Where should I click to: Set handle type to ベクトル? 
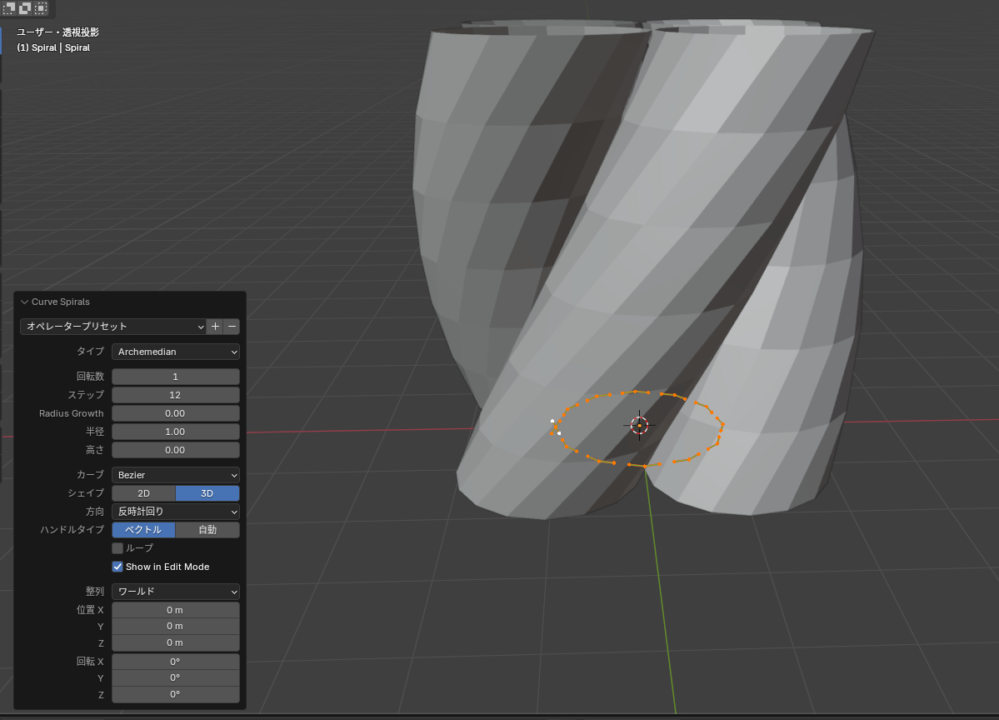[x=143, y=530]
